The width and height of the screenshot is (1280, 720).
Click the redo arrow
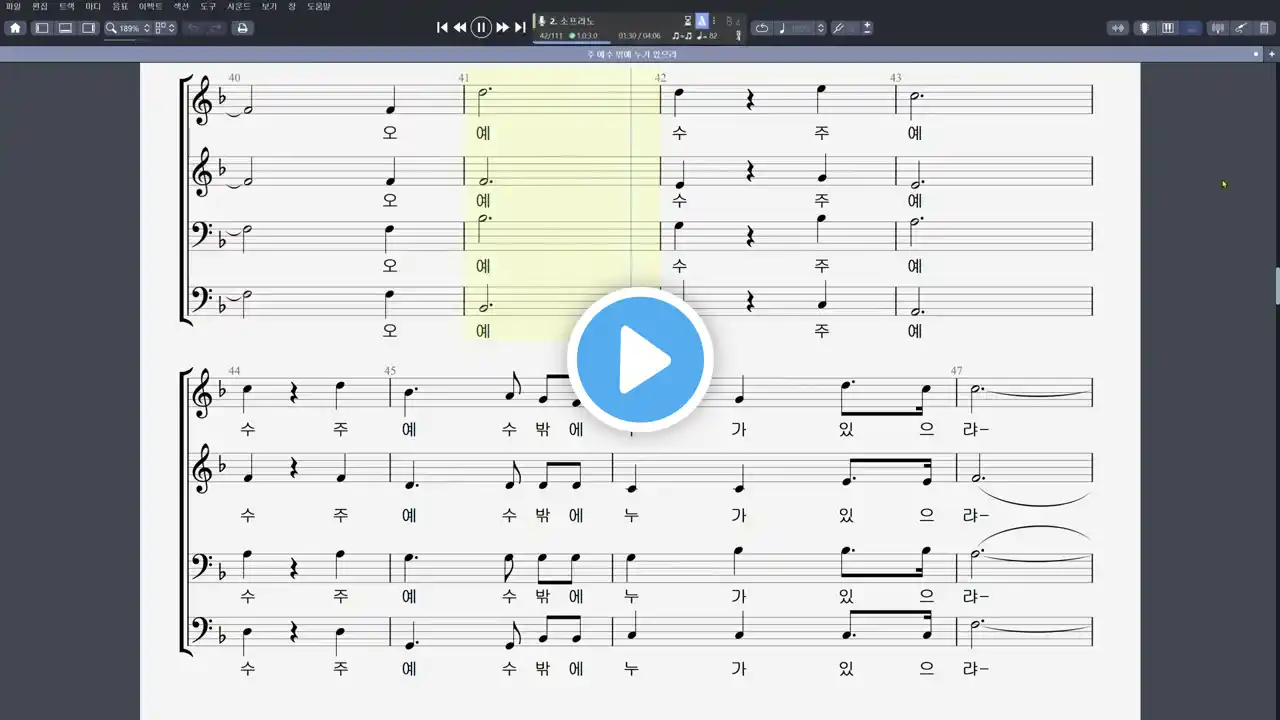pos(216,28)
